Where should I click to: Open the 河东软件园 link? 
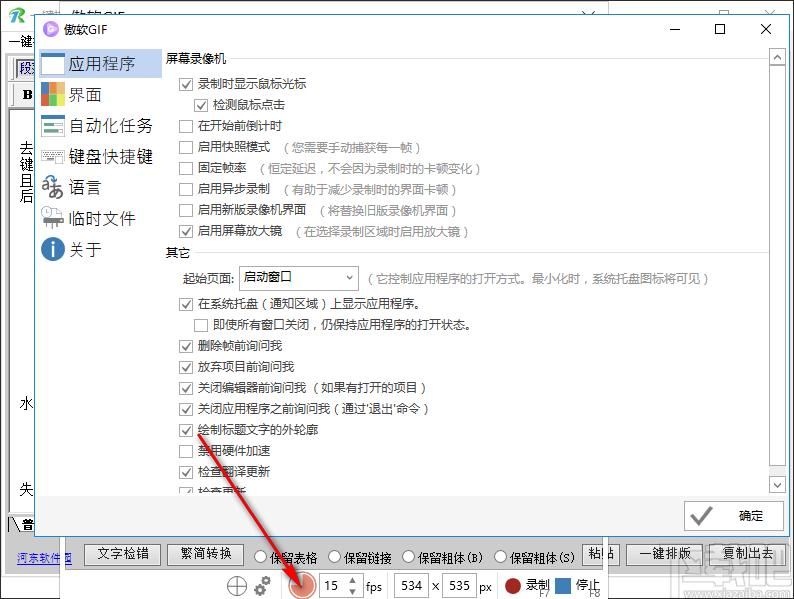[45, 558]
